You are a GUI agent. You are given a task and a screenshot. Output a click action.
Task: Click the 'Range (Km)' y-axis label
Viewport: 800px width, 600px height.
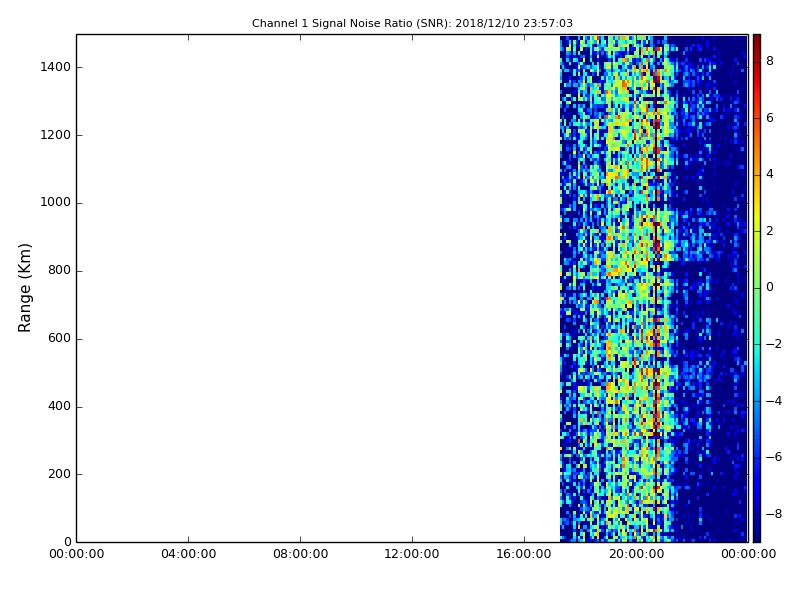[x=26, y=287]
